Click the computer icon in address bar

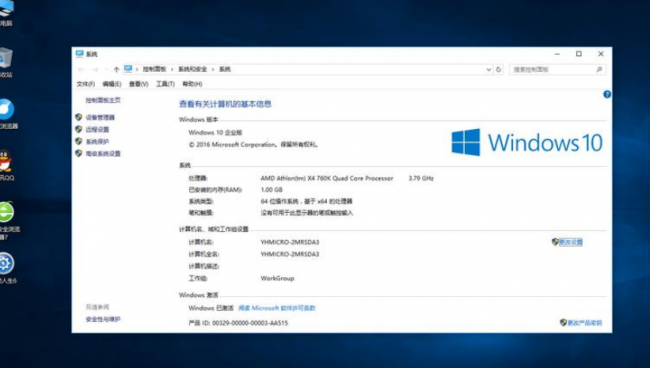pyautogui.click(x=128, y=69)
